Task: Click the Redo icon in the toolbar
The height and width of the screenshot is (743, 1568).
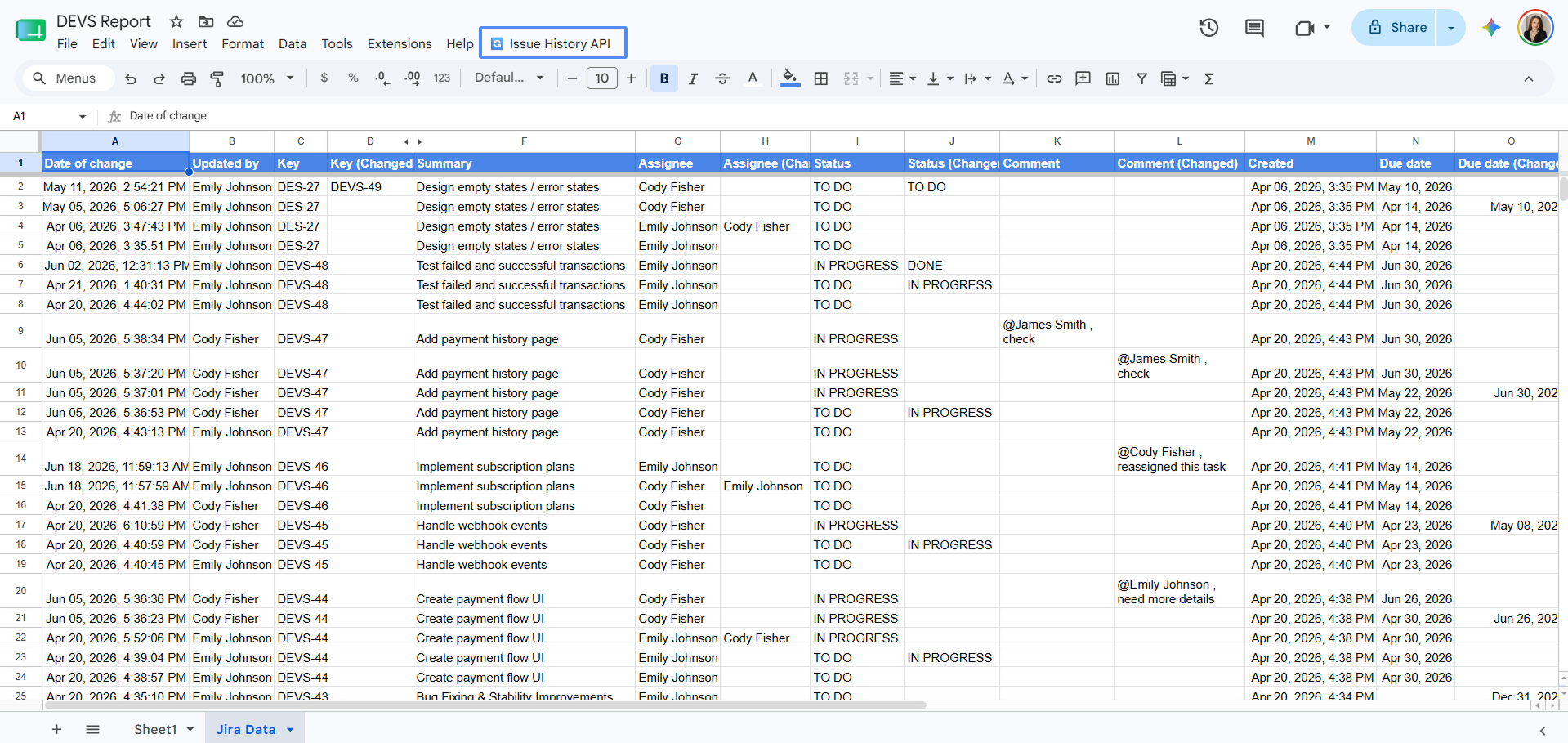Action: pos(159,78)
